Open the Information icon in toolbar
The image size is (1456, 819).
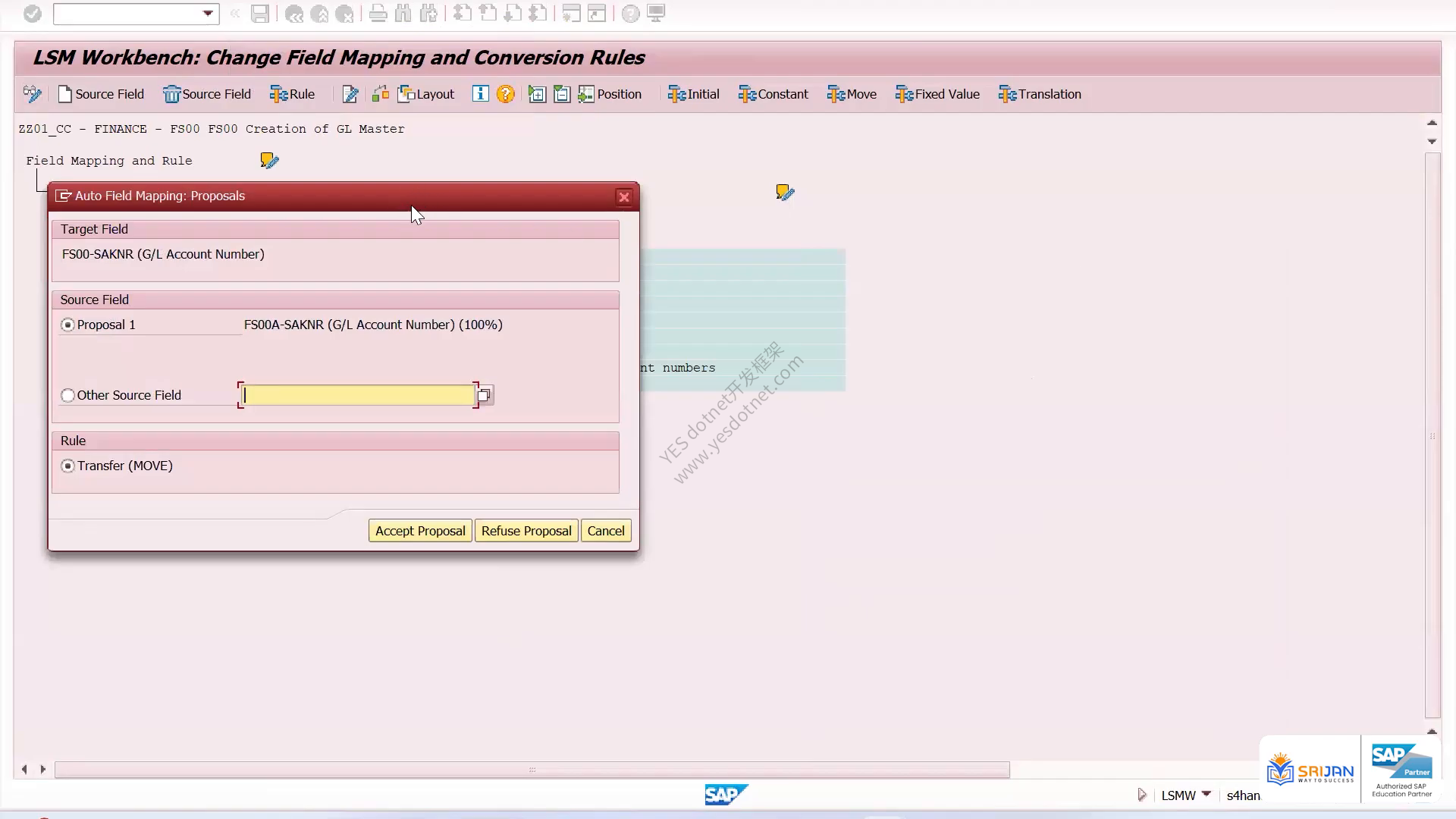click(480, 93)
